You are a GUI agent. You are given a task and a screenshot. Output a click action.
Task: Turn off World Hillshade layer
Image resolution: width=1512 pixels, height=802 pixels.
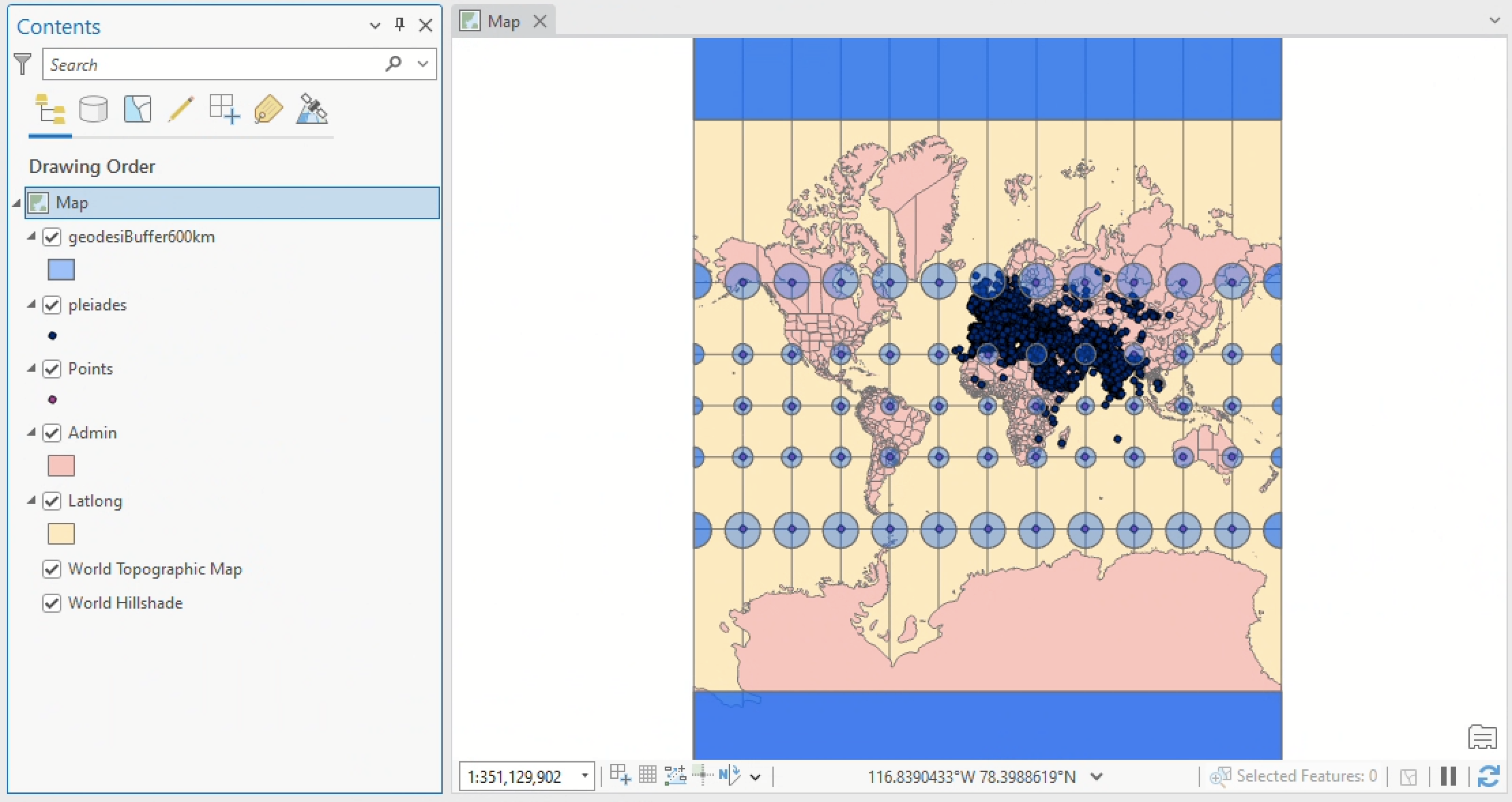tap(52, 603)
